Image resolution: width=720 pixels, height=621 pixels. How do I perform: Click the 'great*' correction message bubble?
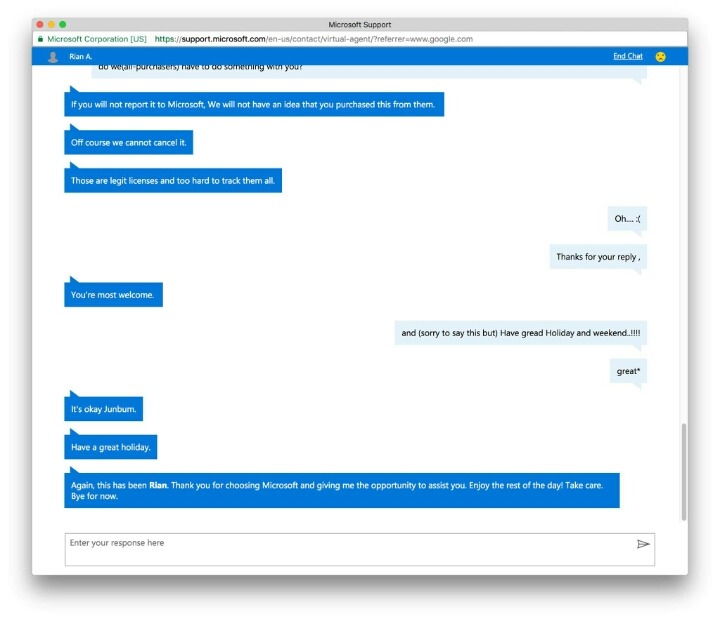tap(629, 371)
